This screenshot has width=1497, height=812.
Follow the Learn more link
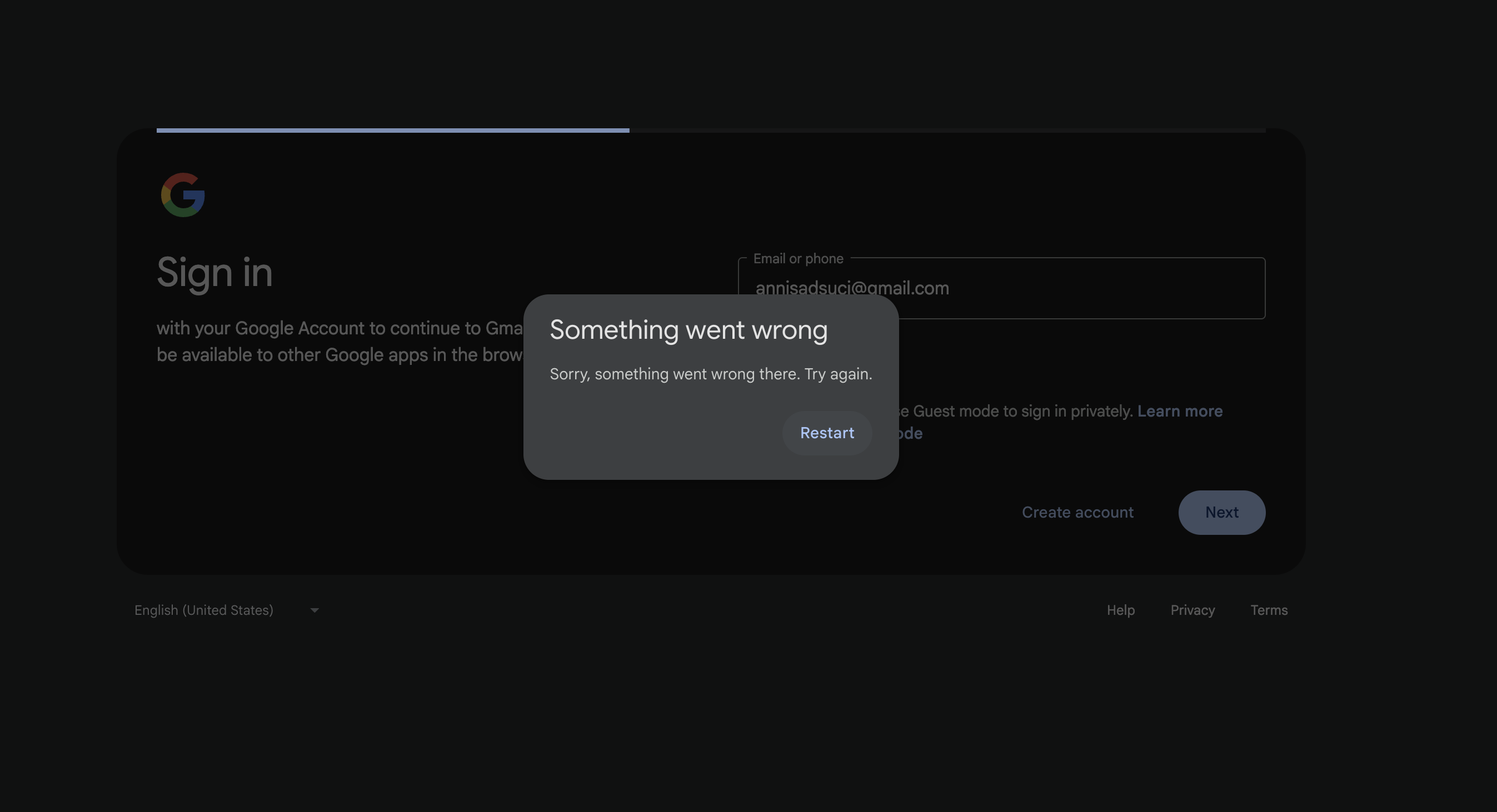pyautogui.click(x=1179, y=411)
